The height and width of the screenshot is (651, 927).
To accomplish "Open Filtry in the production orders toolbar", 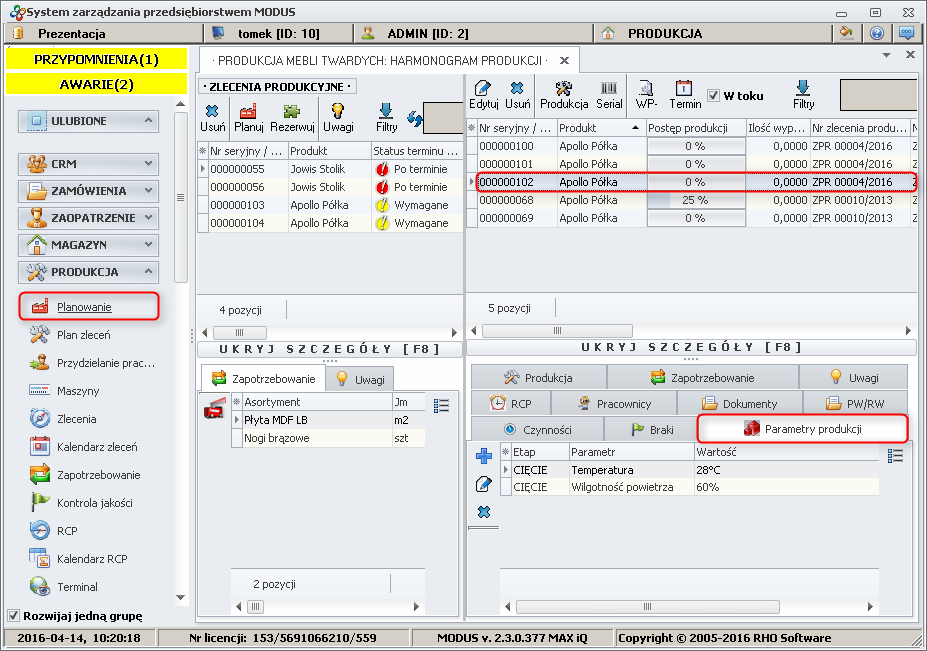I will click(386, 116).
